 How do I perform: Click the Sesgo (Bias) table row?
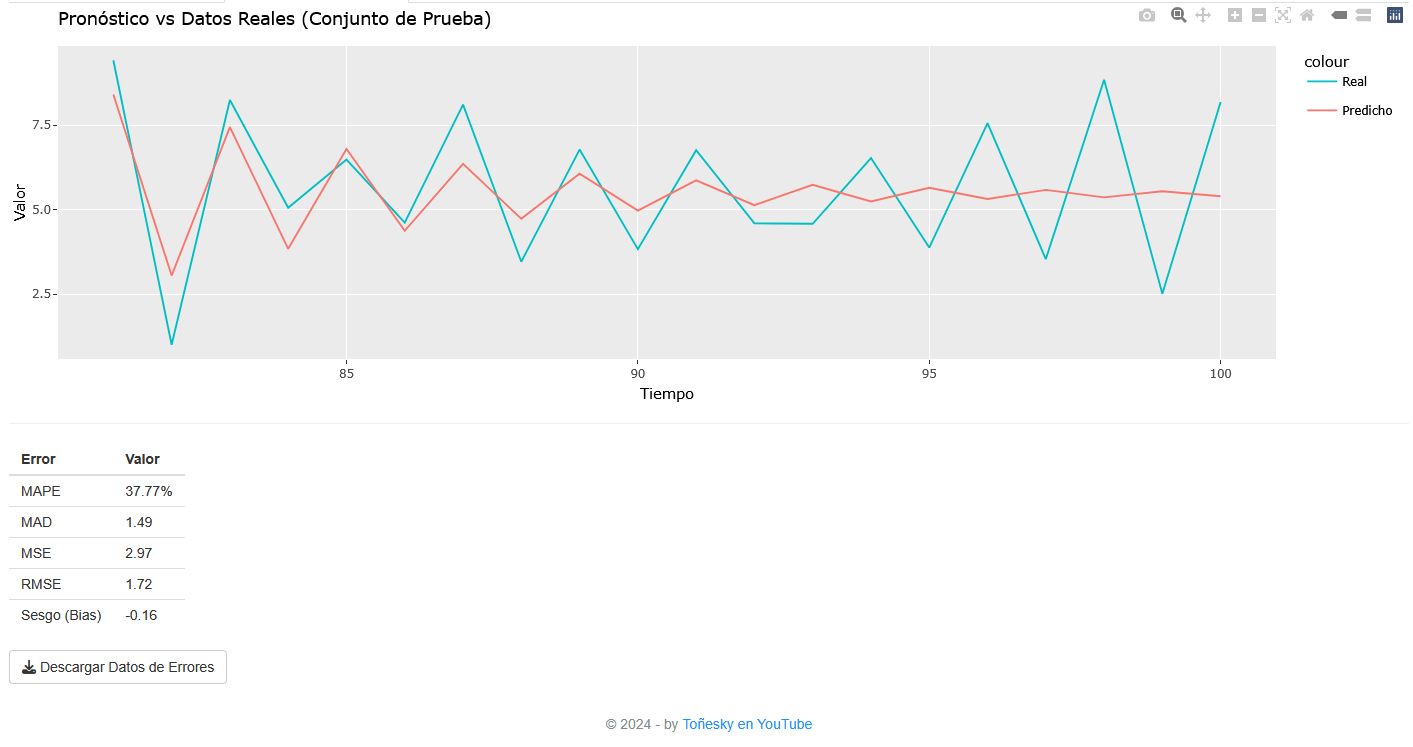[x=96, y=615]
